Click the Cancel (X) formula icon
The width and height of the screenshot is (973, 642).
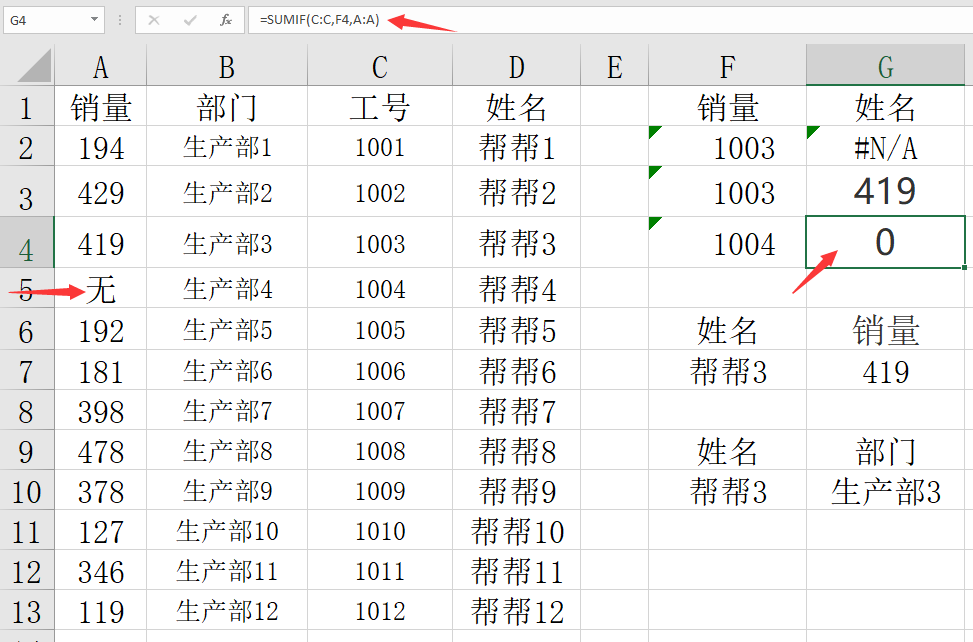click(x=154, y=20)
